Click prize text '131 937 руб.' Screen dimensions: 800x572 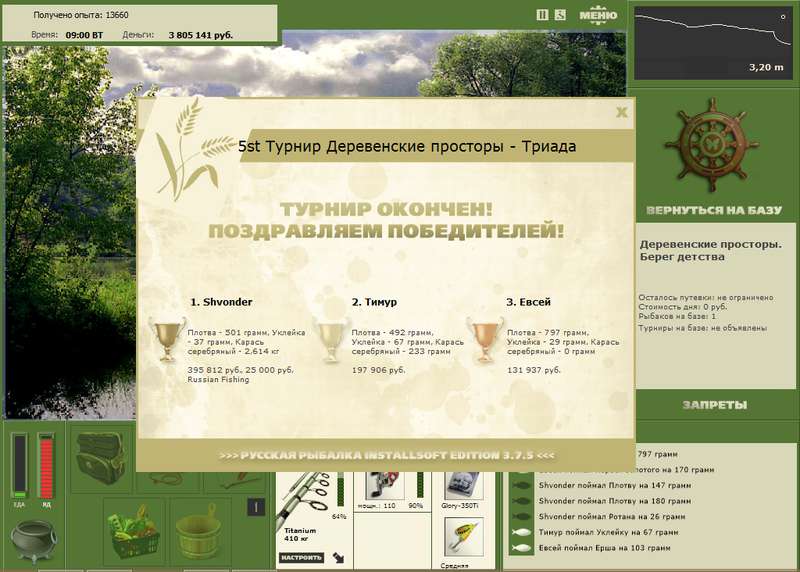coord(533,370)
